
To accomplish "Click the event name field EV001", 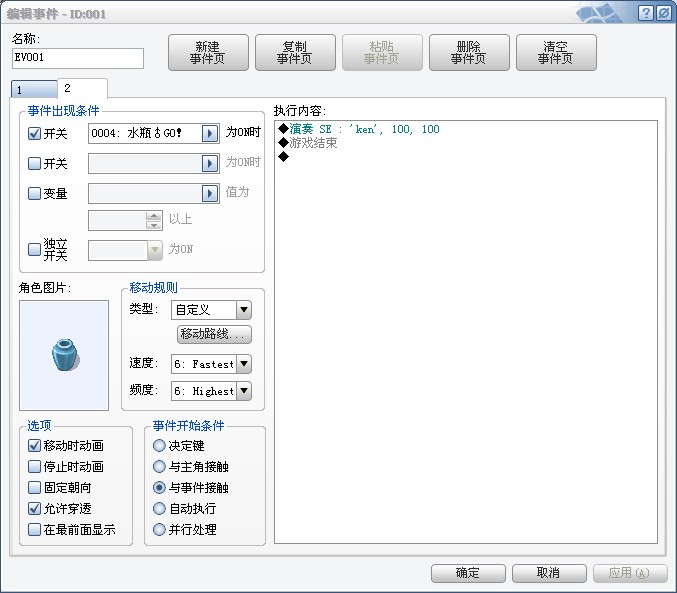I will point(78,58).
